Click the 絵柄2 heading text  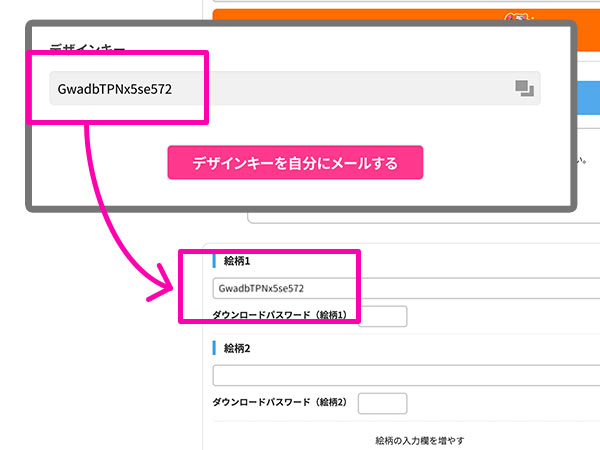(237, 348)
